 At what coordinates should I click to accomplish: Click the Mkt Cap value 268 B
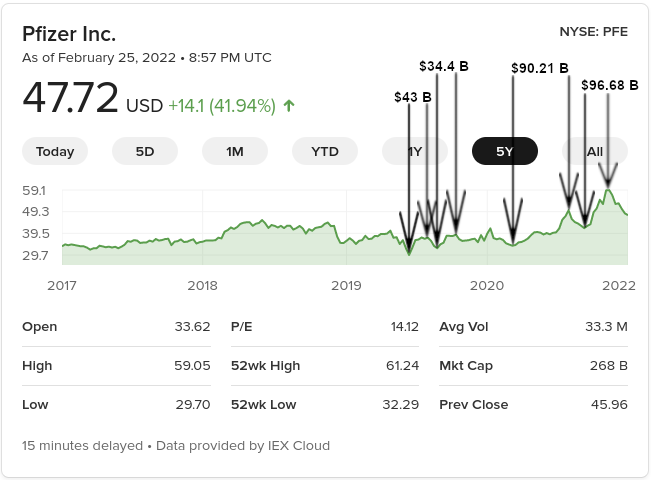(609, 366)
